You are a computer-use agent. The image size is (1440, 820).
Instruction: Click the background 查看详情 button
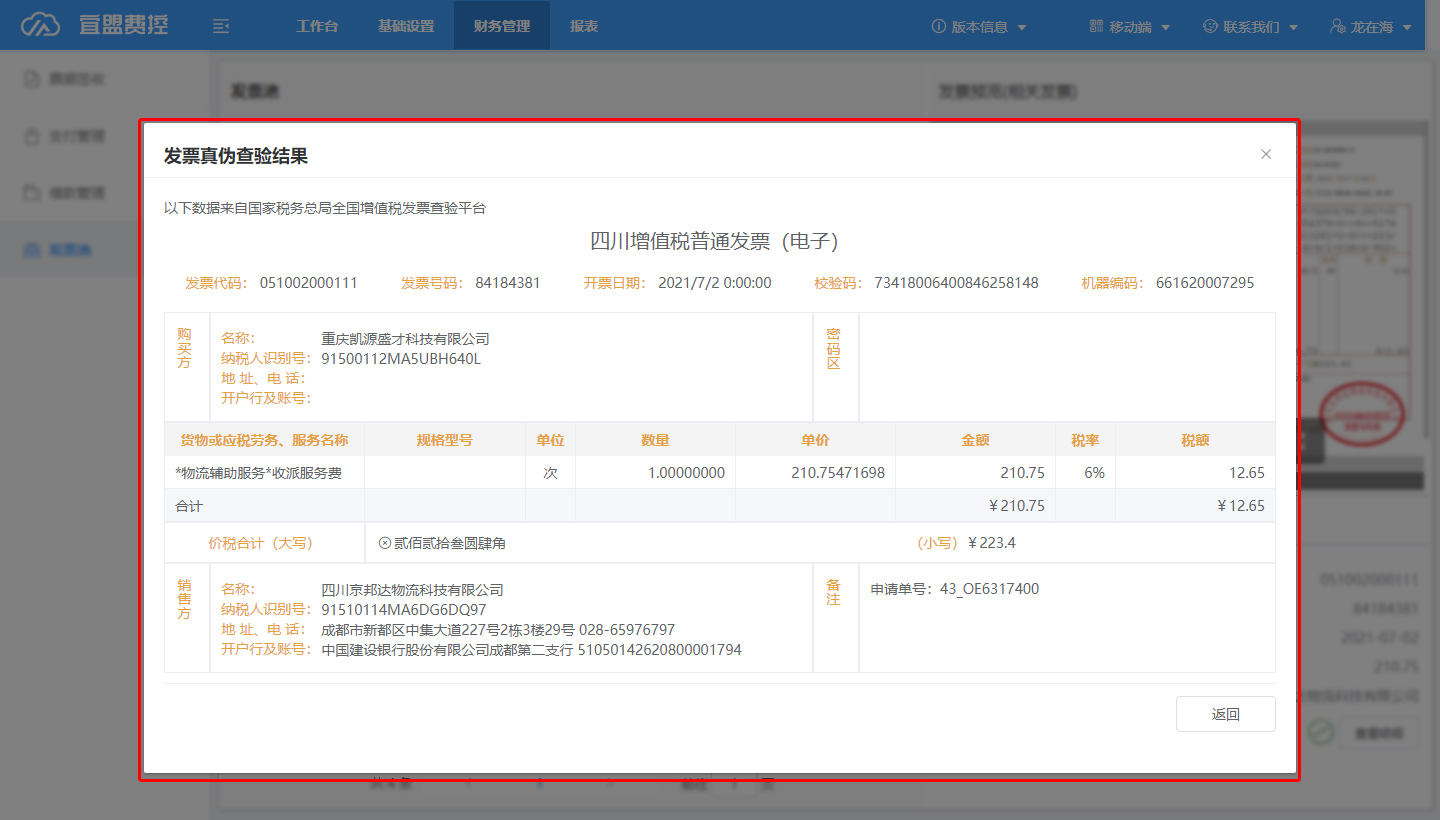point(1379,733)
